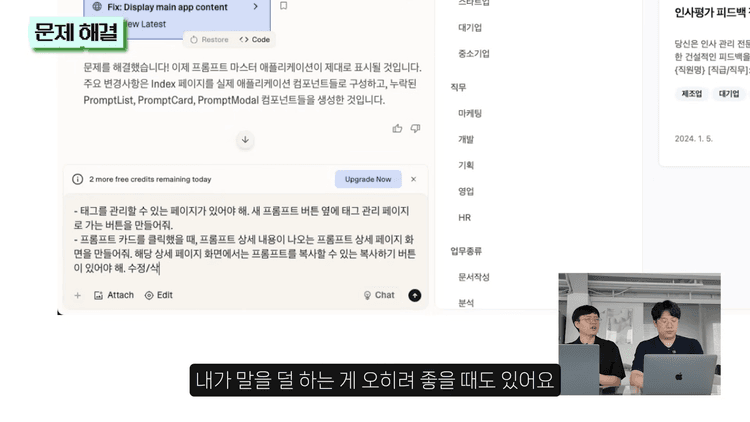Click inside the prompt text input area

pos(245,240)
